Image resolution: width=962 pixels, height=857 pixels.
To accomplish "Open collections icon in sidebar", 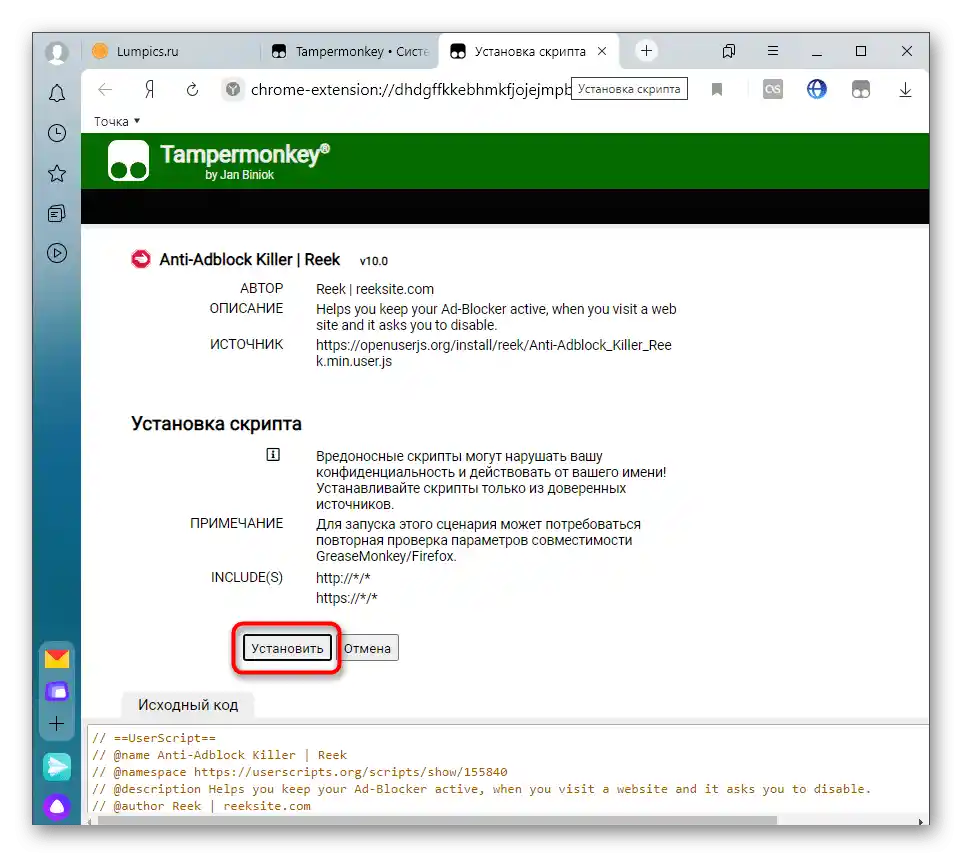I will point(57,213).
